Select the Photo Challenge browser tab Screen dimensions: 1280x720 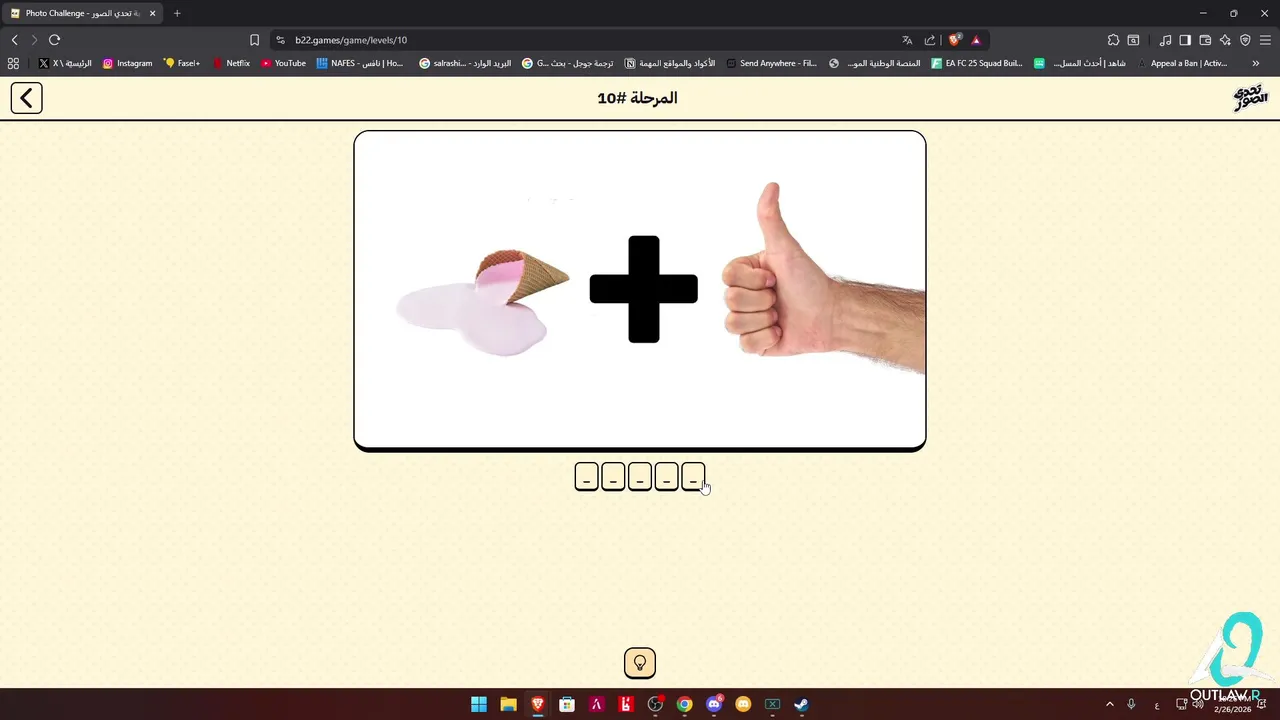point(82,13)
